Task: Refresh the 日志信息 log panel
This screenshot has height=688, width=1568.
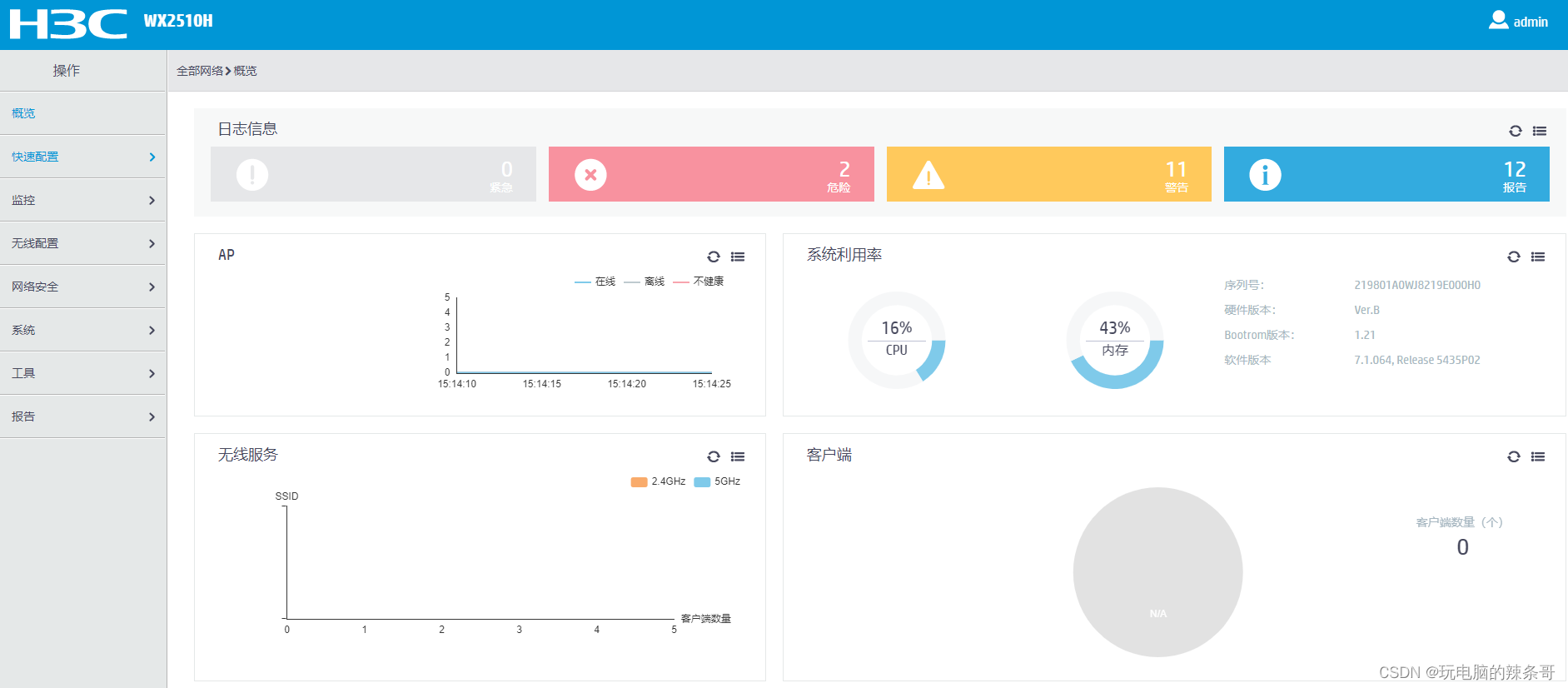Action: coord(1516,131)
